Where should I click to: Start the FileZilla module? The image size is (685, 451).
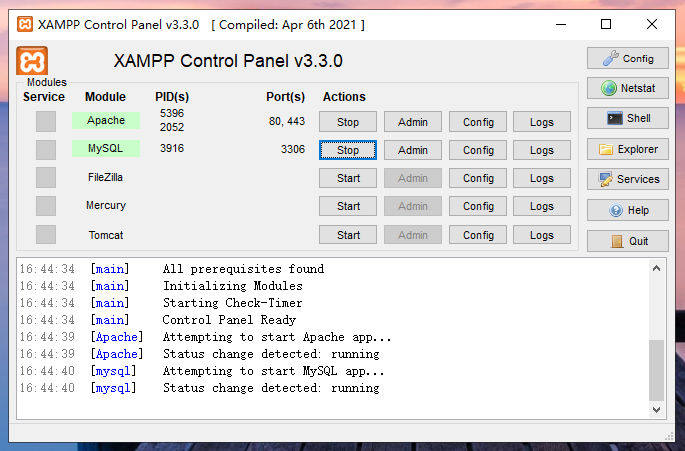(x=348, y=178)
